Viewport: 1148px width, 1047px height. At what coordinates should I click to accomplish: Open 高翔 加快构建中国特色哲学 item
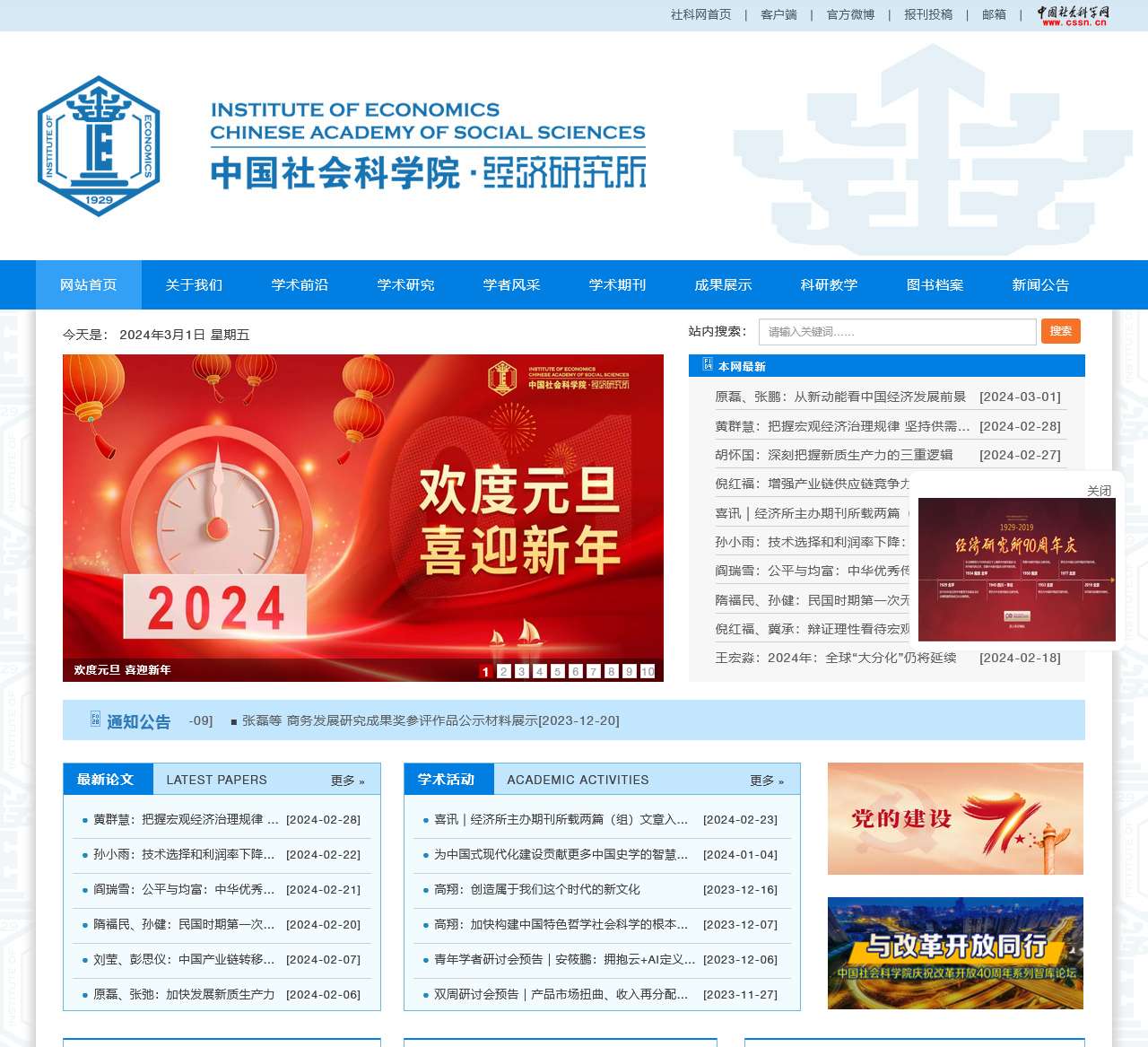(x=561, y=925)
